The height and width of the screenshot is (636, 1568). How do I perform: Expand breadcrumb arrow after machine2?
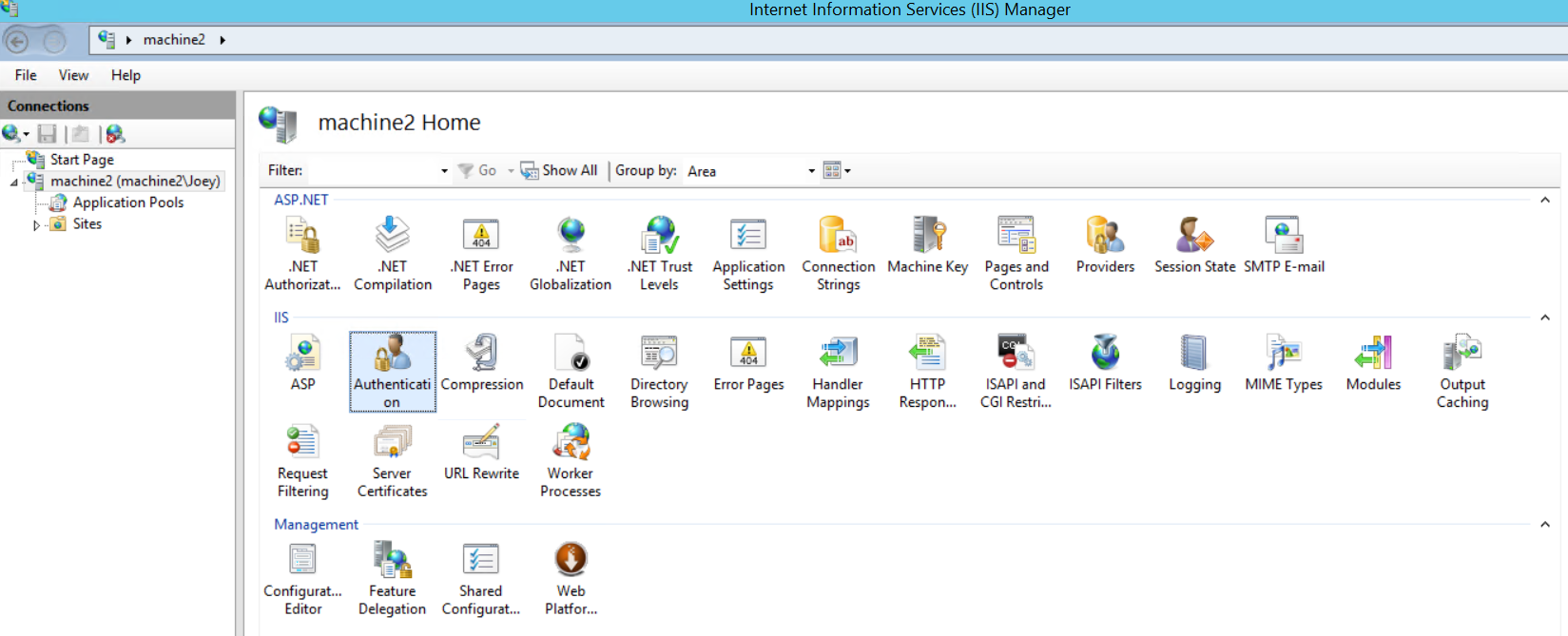(x=223, y=40)
